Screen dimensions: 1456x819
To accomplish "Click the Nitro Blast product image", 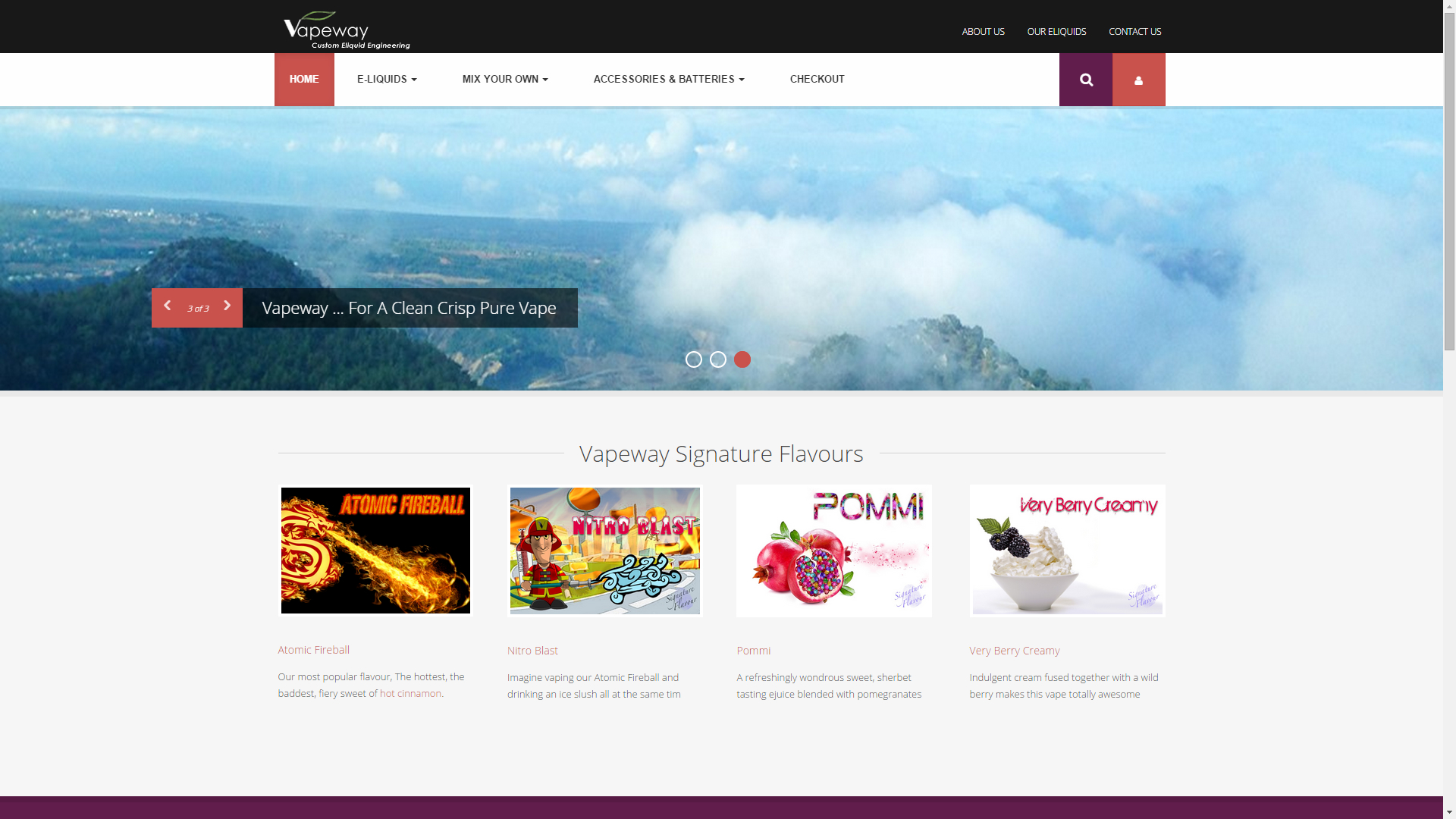I will (604, 551).
